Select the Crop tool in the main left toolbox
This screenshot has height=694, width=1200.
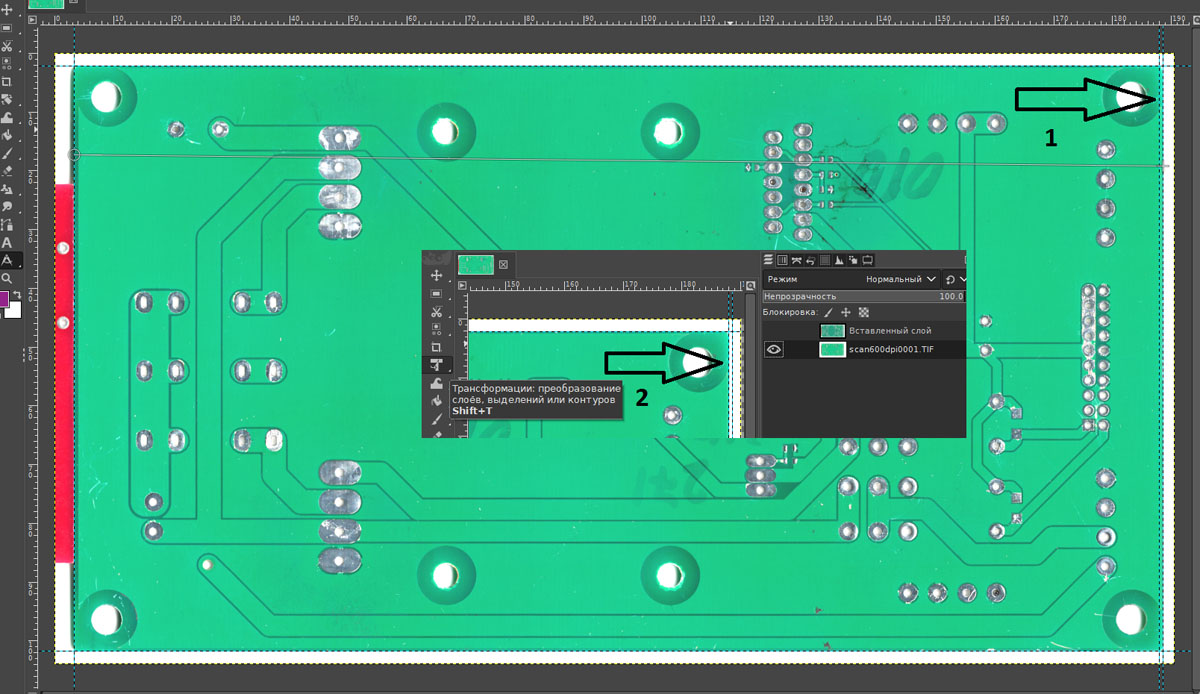pos(6,81)
